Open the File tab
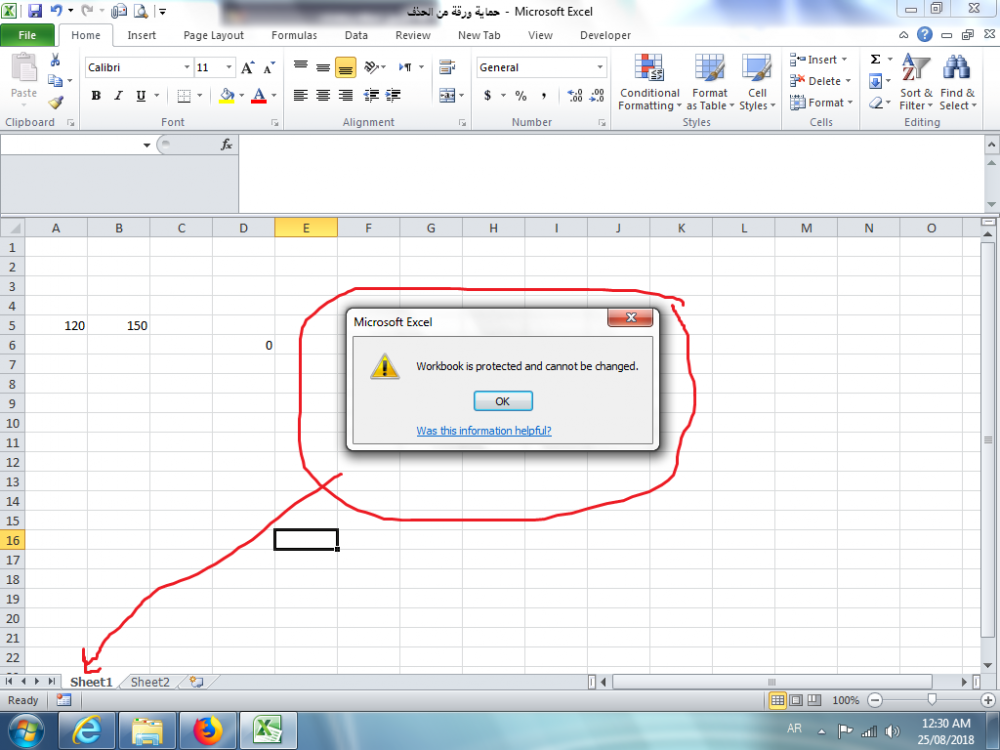 (x=27, y=35)
